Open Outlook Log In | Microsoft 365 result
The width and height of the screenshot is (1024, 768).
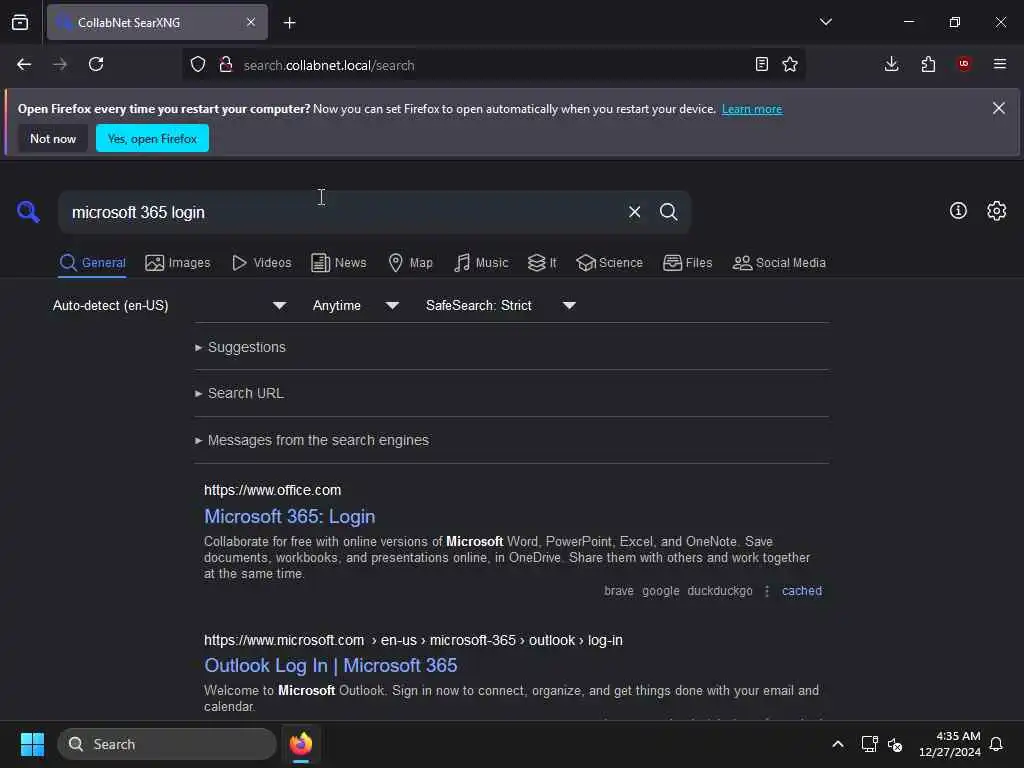point(330,665)
